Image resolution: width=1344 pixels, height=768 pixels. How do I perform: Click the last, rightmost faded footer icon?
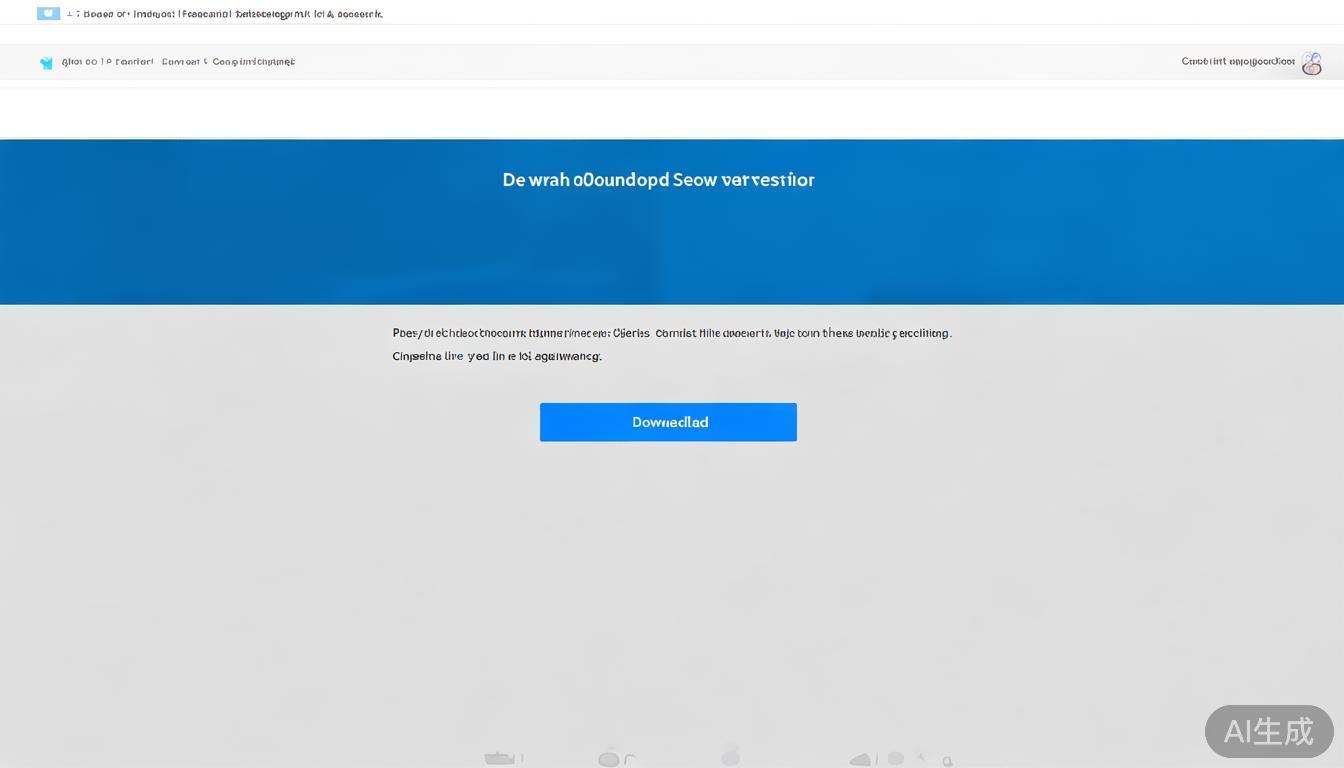[946, 761]
